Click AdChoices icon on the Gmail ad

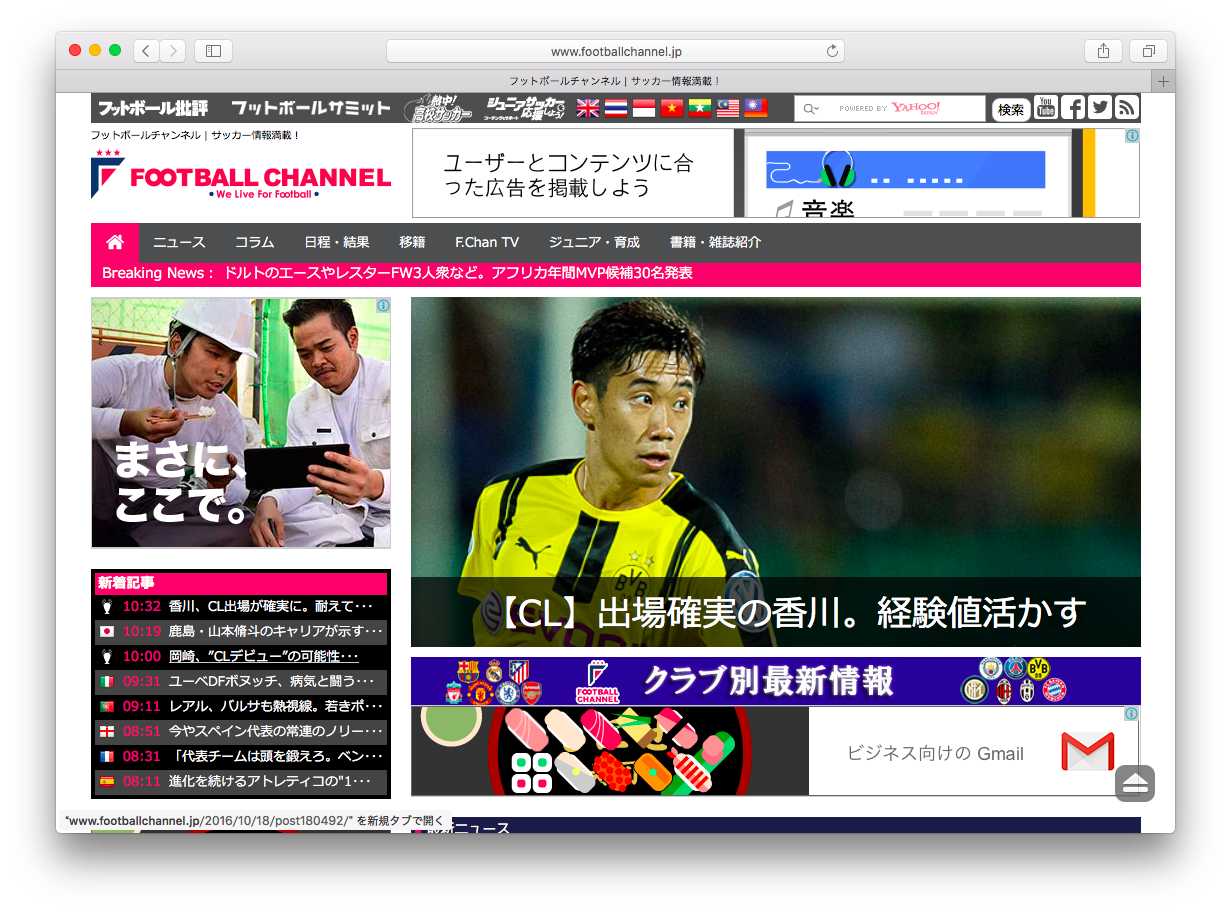pos(1131,714)
